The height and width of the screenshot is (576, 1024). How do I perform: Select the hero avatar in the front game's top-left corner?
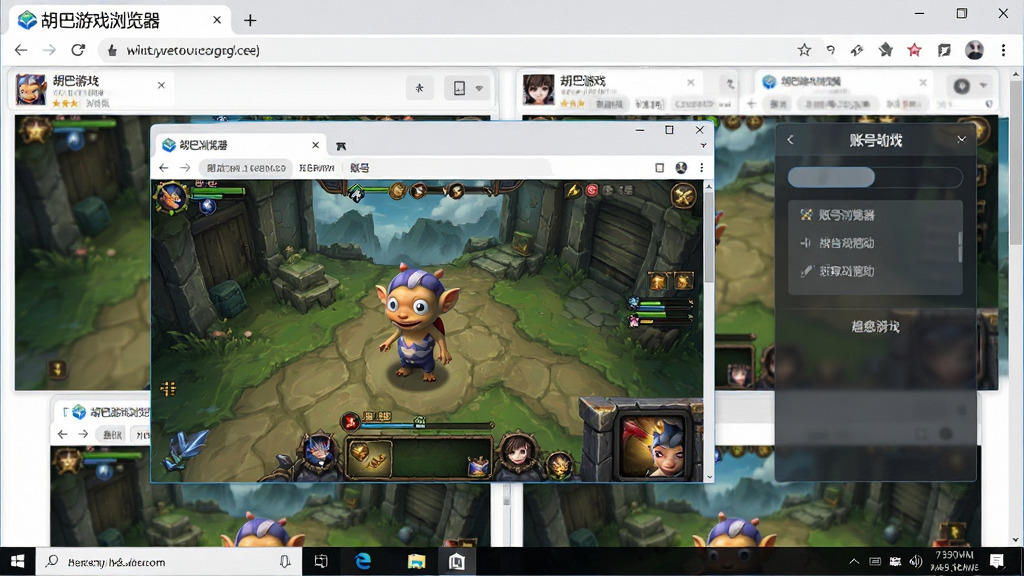[x=171, y=197]
